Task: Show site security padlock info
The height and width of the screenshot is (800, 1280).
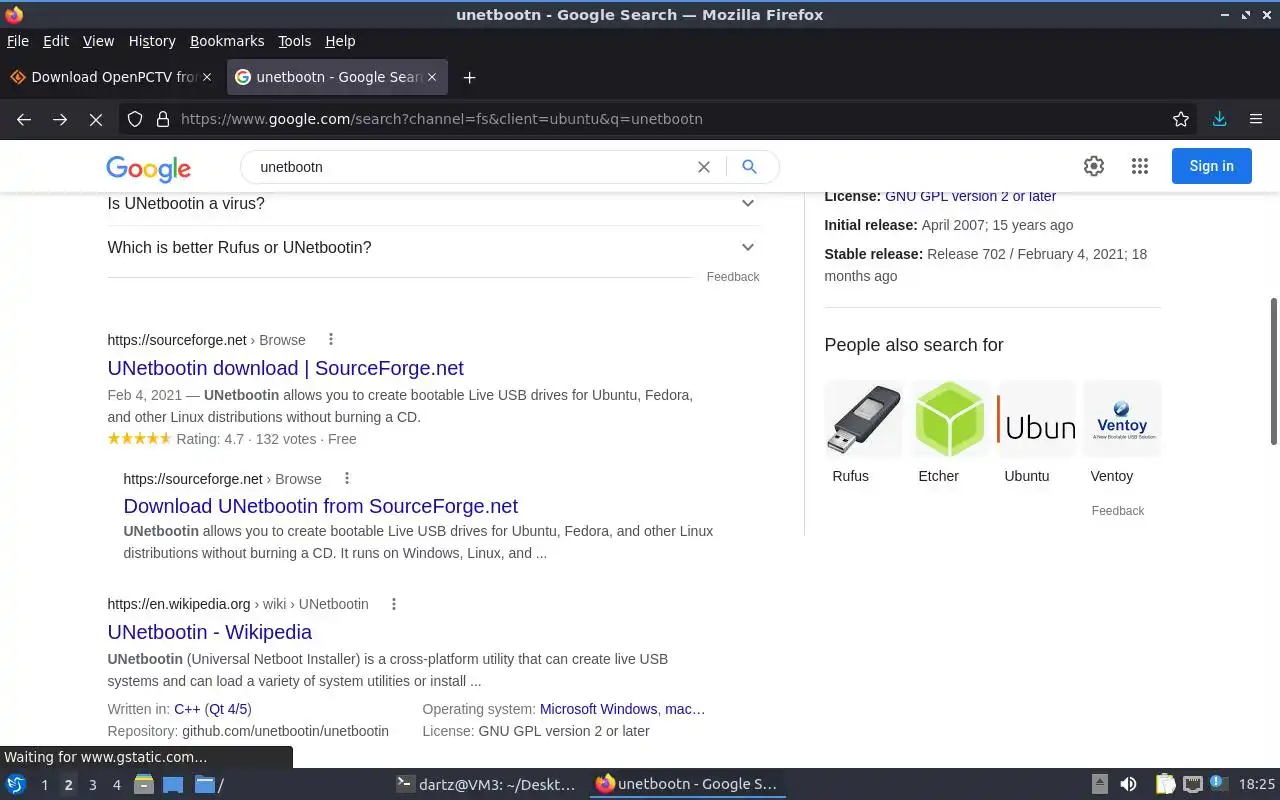Action: tap(163, 119)
